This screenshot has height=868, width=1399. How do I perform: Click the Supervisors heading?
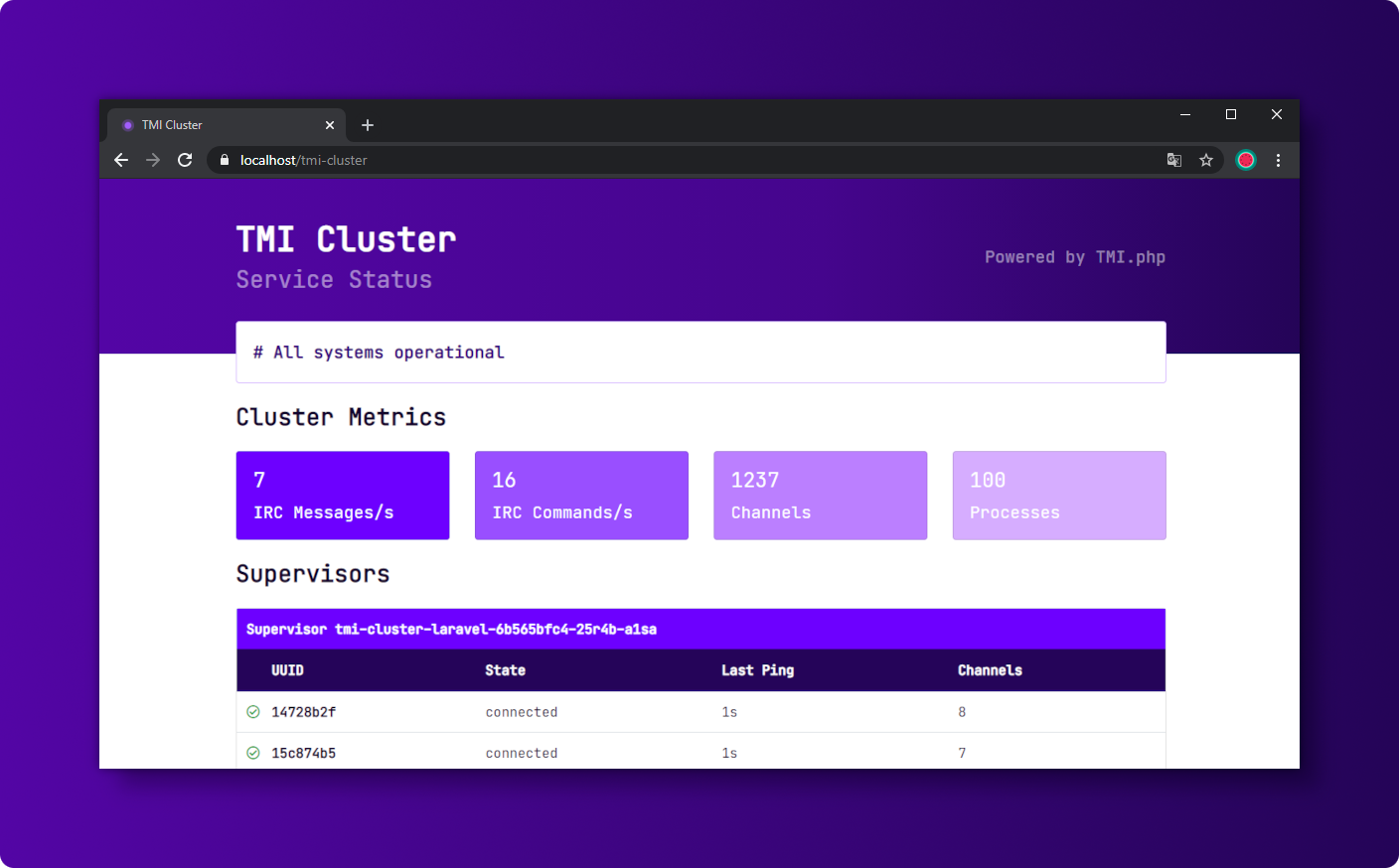coord(313,574)
